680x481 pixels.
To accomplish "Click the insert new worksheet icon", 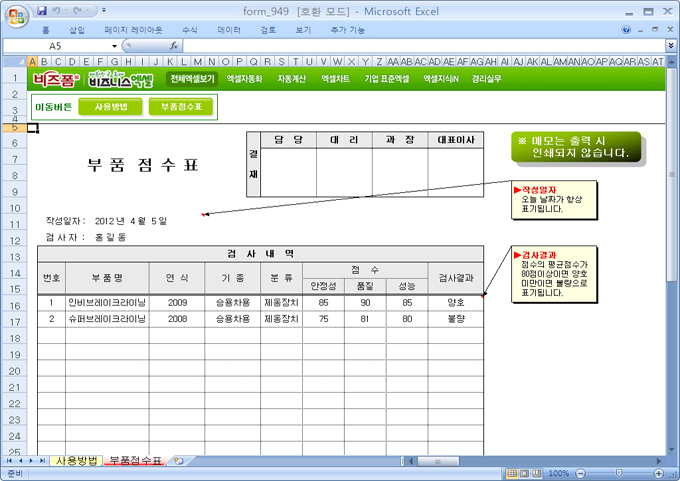I will (x=178, y=461).
